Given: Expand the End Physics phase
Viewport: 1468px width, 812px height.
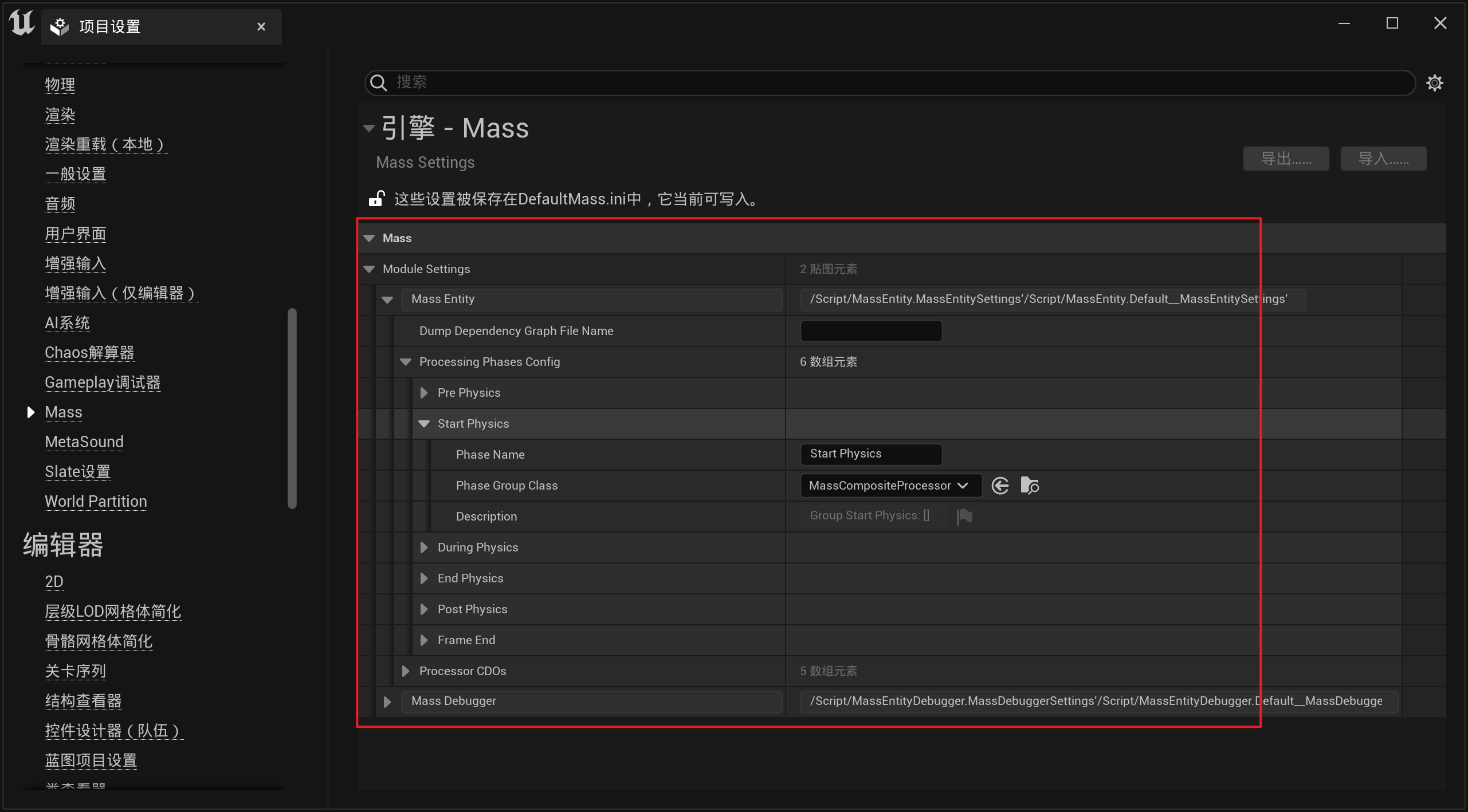Looking at the screenshot, I should pos(424,578).
